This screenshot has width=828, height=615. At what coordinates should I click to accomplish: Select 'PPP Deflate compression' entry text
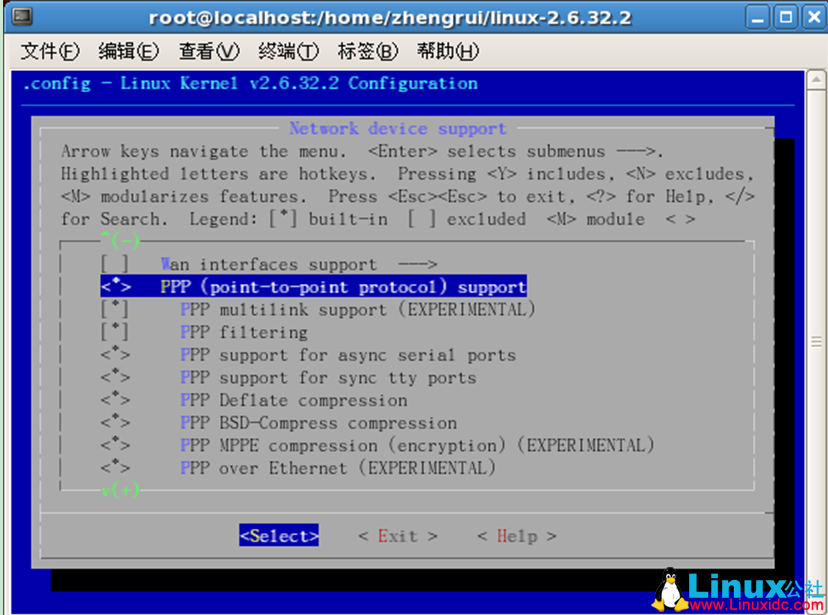294,400
